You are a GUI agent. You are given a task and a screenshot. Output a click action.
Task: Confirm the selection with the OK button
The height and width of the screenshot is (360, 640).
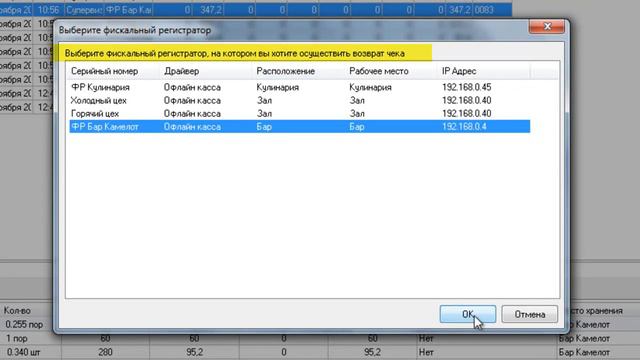click(x=468, y=314)
